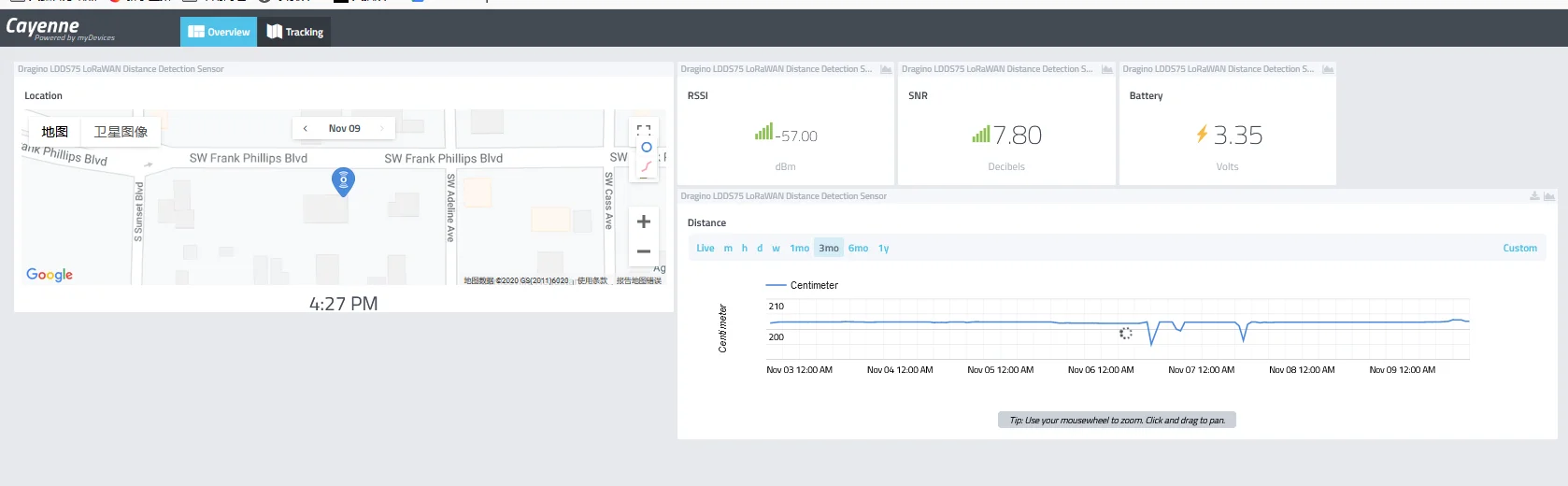Advance to the date after Nov 09

382,128
